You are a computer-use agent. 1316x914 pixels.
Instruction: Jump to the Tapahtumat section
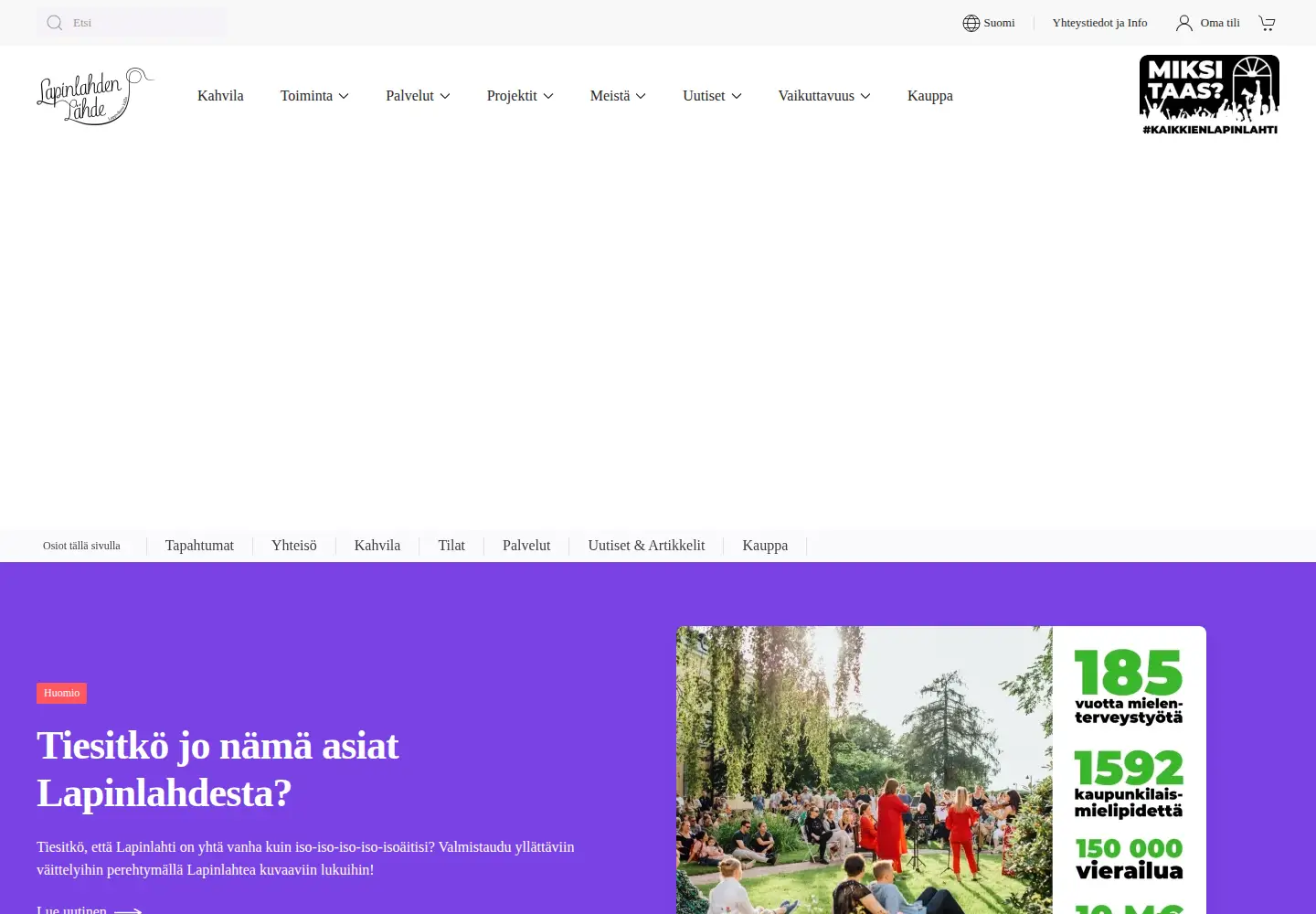point(199,546)
